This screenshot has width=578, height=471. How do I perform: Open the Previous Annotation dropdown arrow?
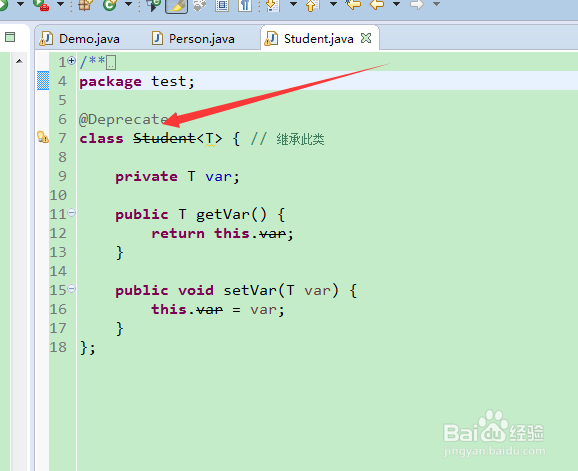point(333,4)
